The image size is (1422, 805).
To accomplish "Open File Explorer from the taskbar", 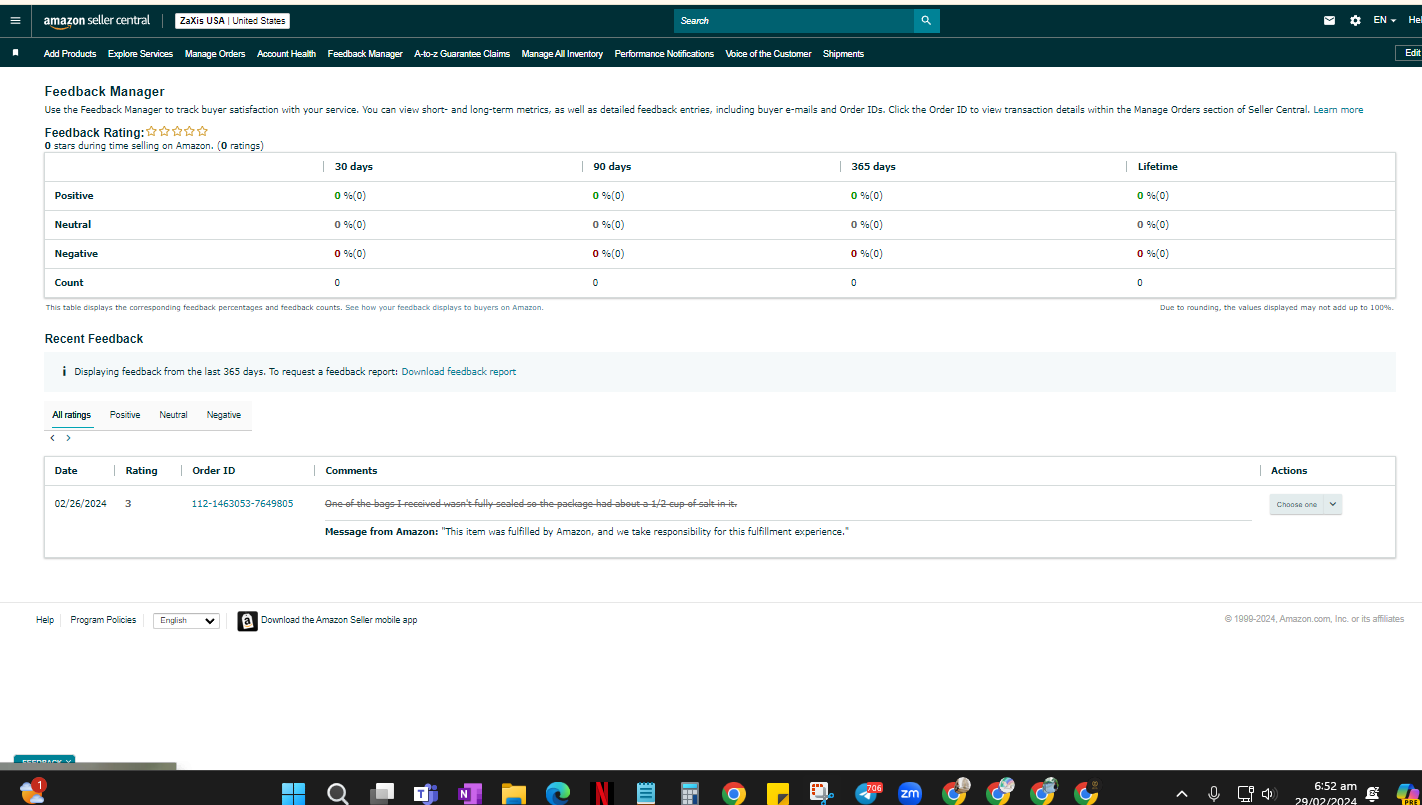I will tap(513, 794).
